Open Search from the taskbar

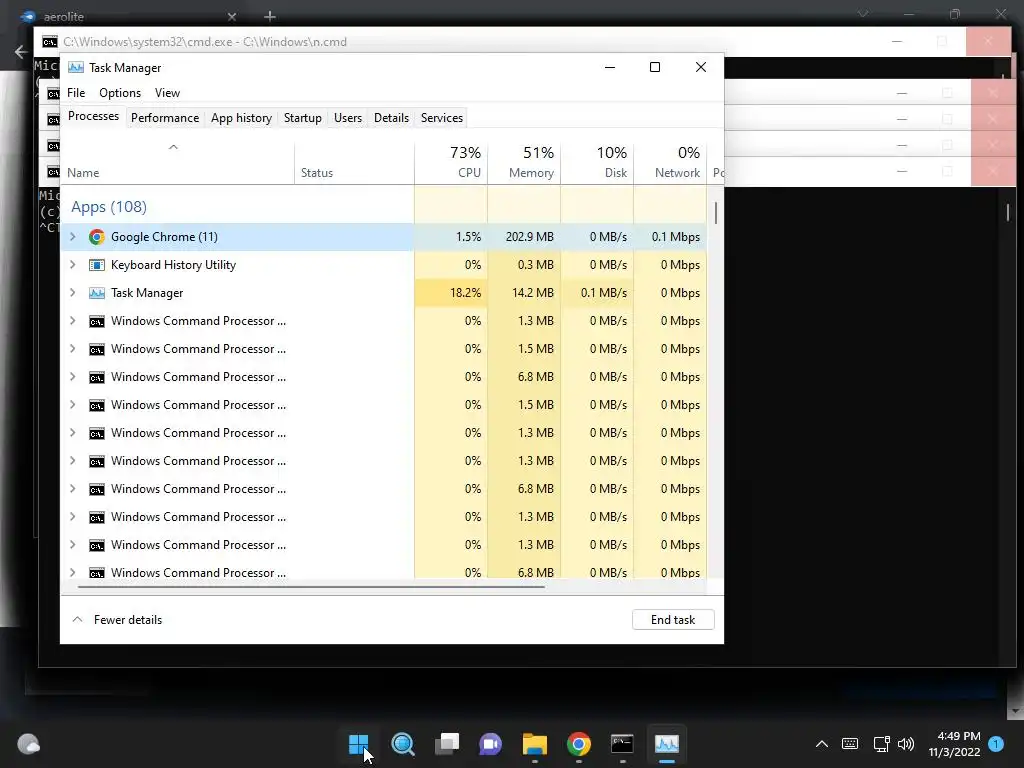(402, 744)
